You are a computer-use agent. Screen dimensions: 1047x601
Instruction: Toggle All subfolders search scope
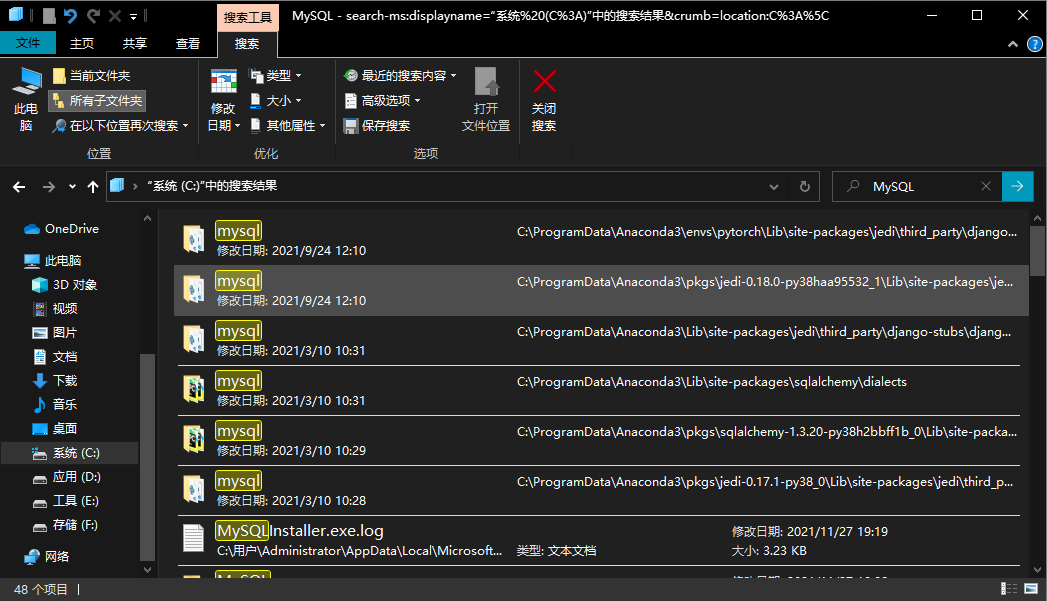[x=97, y=101]
